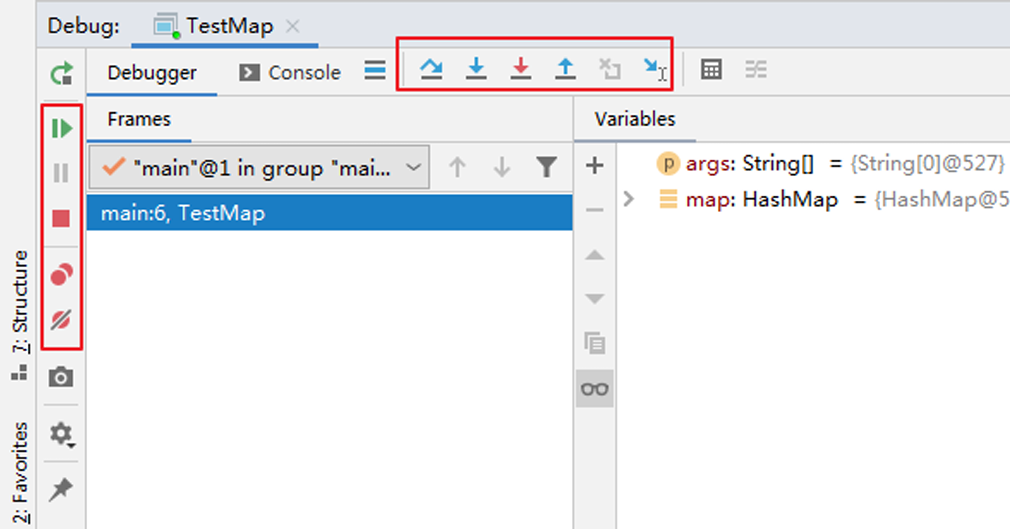Stop the debug session
The width and height of the screenshot is (1010, 529).
click(62, 218)
